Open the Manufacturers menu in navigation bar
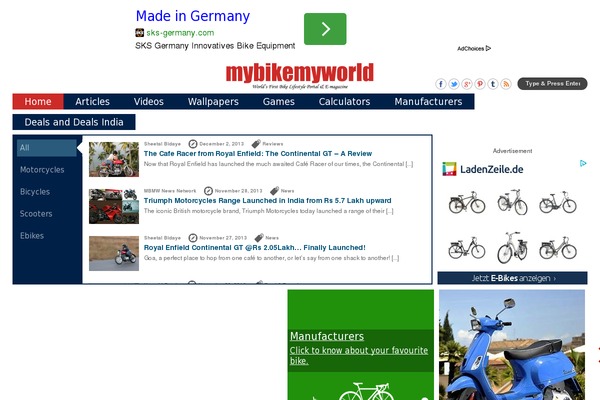 click(x=428, y=101)
